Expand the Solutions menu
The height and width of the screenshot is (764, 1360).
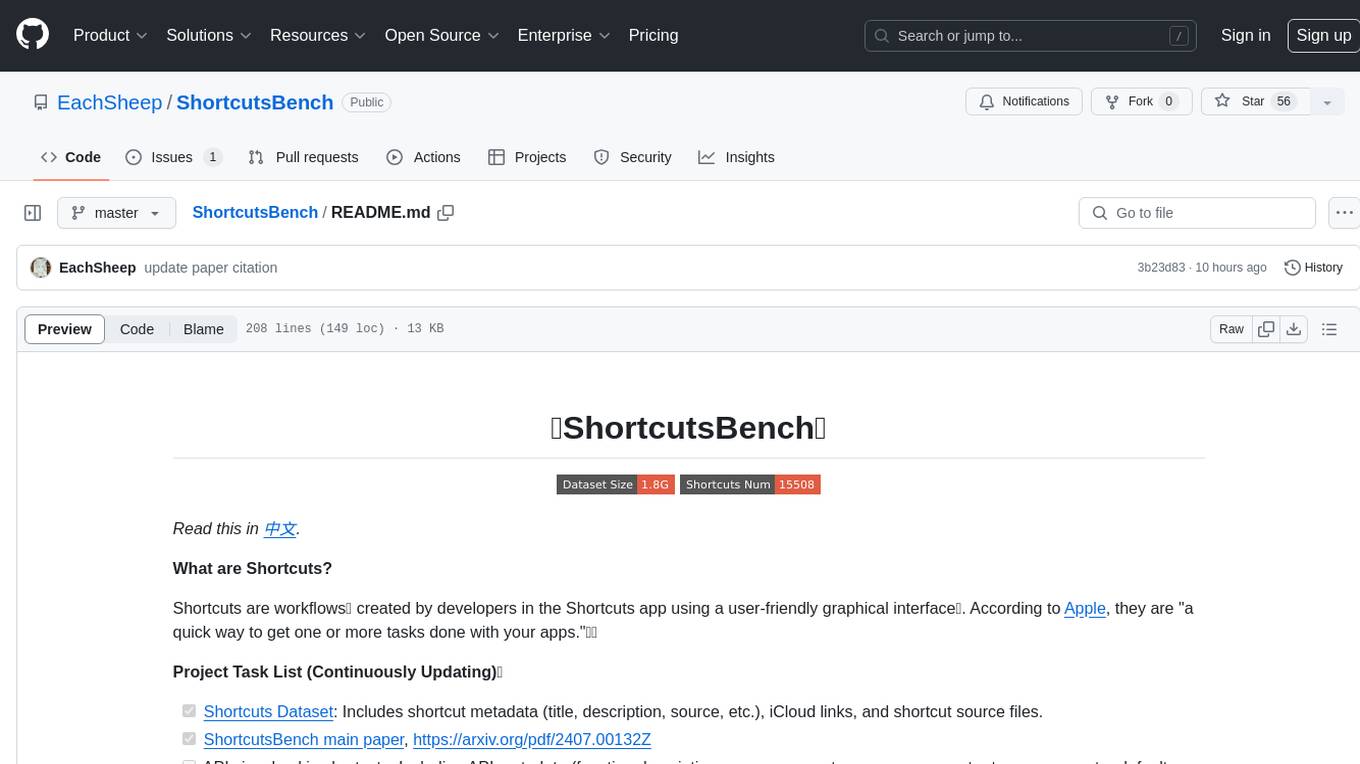209,35
